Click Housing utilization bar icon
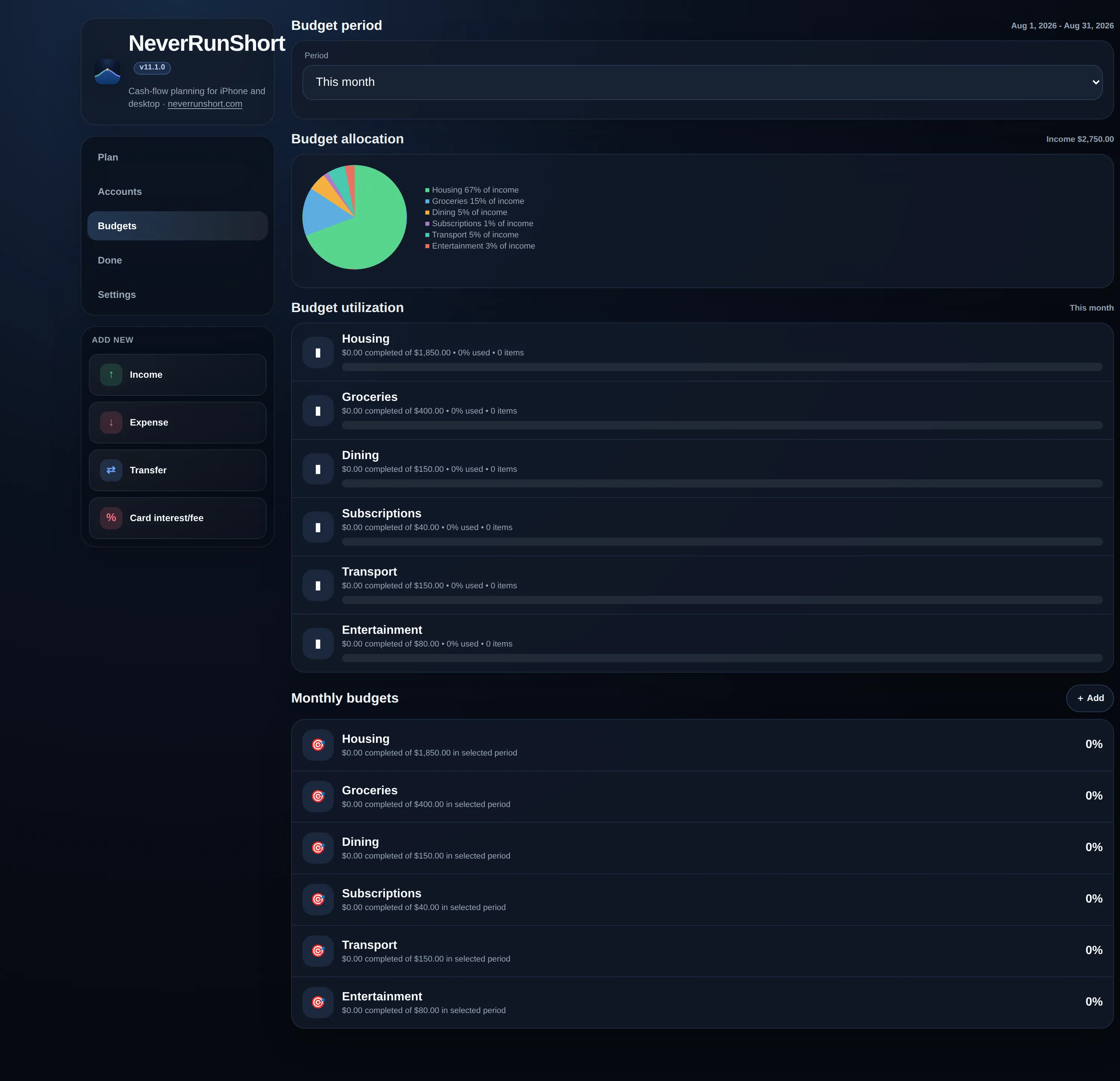 (x=318, y=352)
